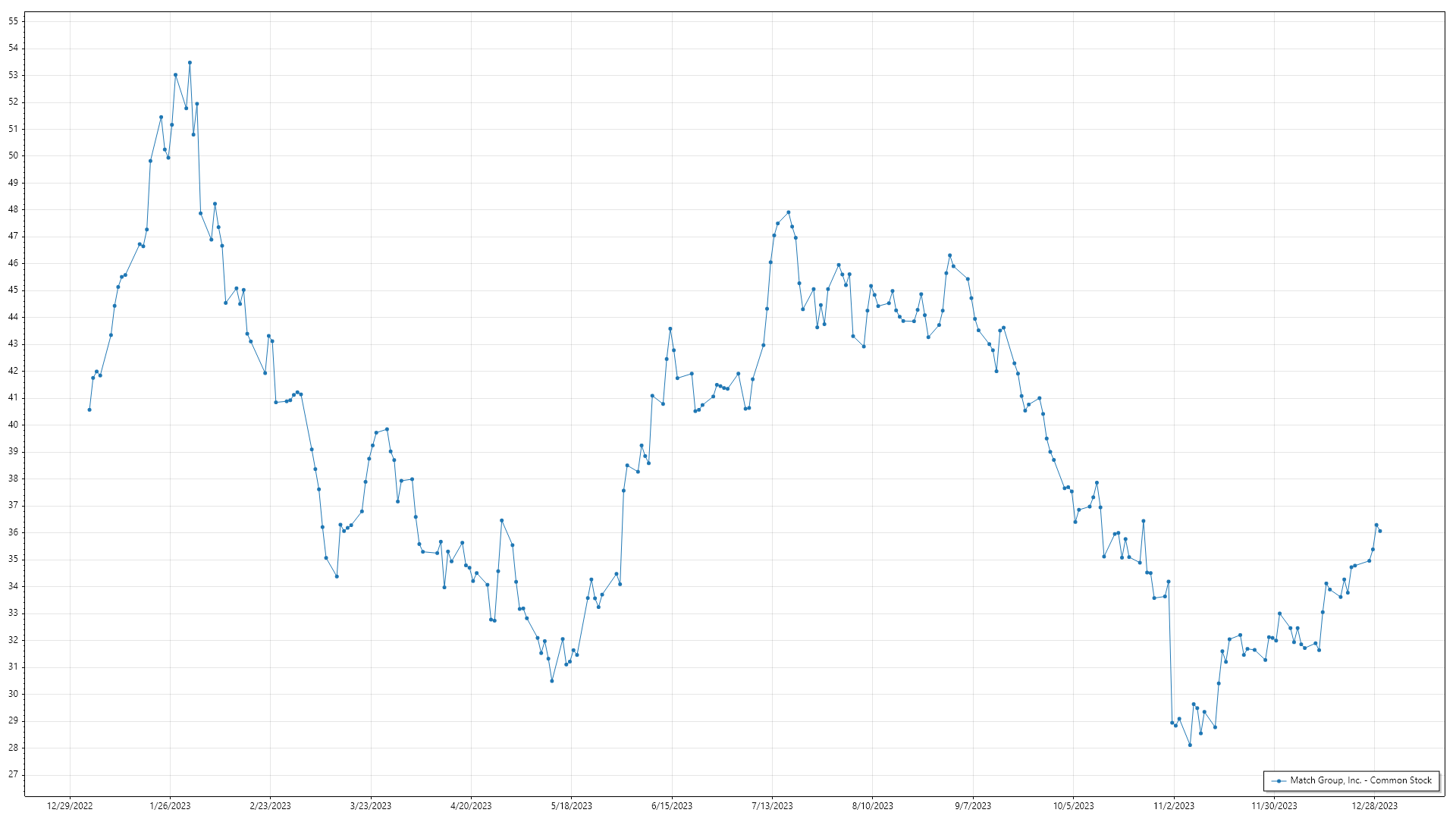The image size is (1456, 819).
Task: Click the 11/2/2023 x-axis date label
Action: click(1173, 806)
